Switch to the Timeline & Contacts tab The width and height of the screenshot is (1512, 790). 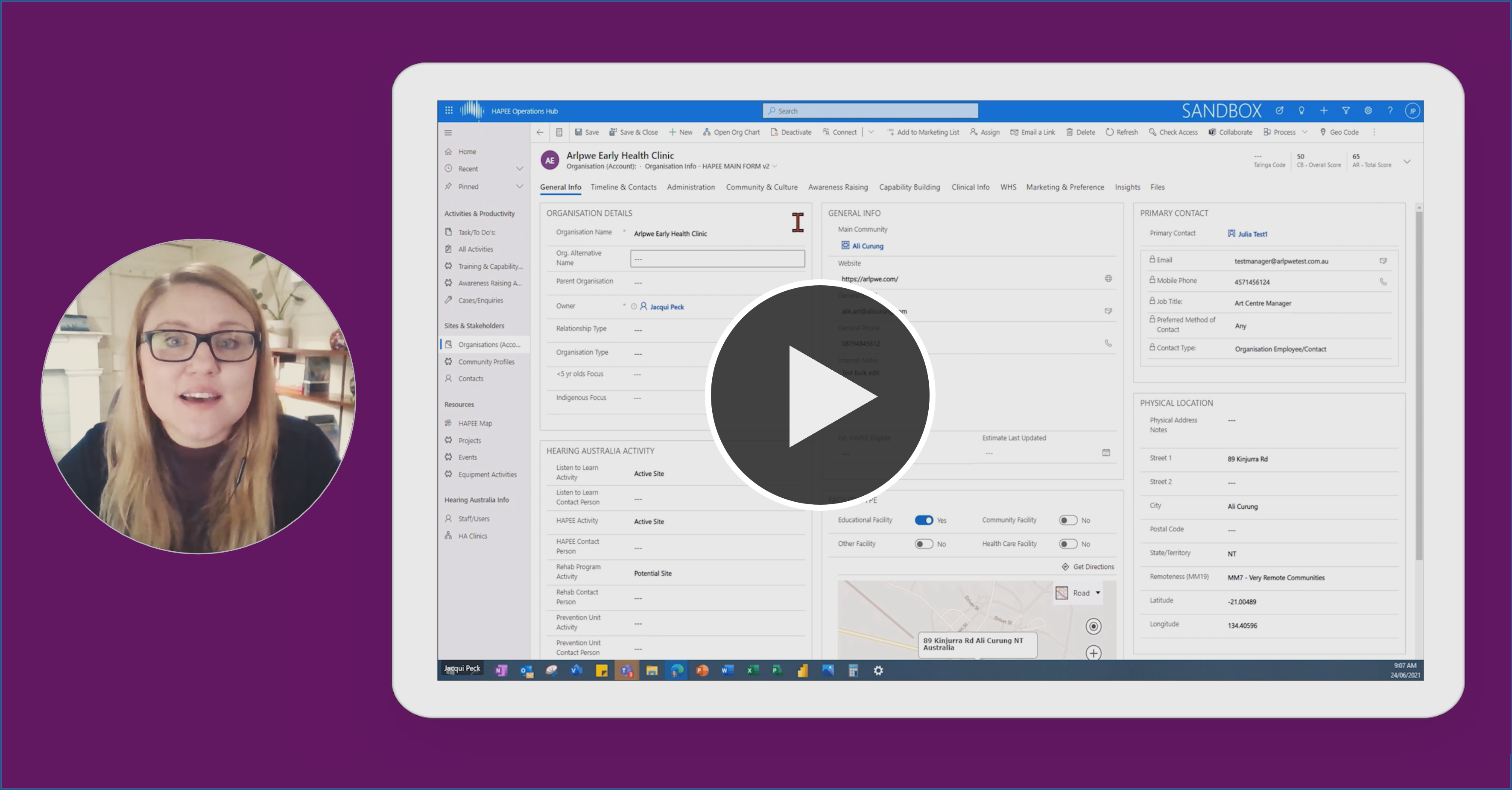tap(623, 187)
